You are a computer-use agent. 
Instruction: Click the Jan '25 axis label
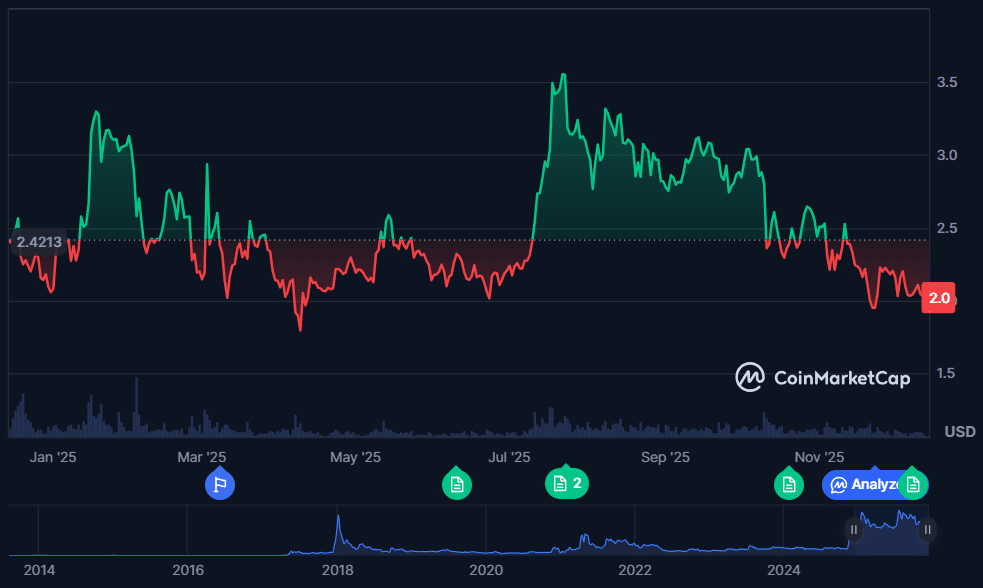[54, 457]
